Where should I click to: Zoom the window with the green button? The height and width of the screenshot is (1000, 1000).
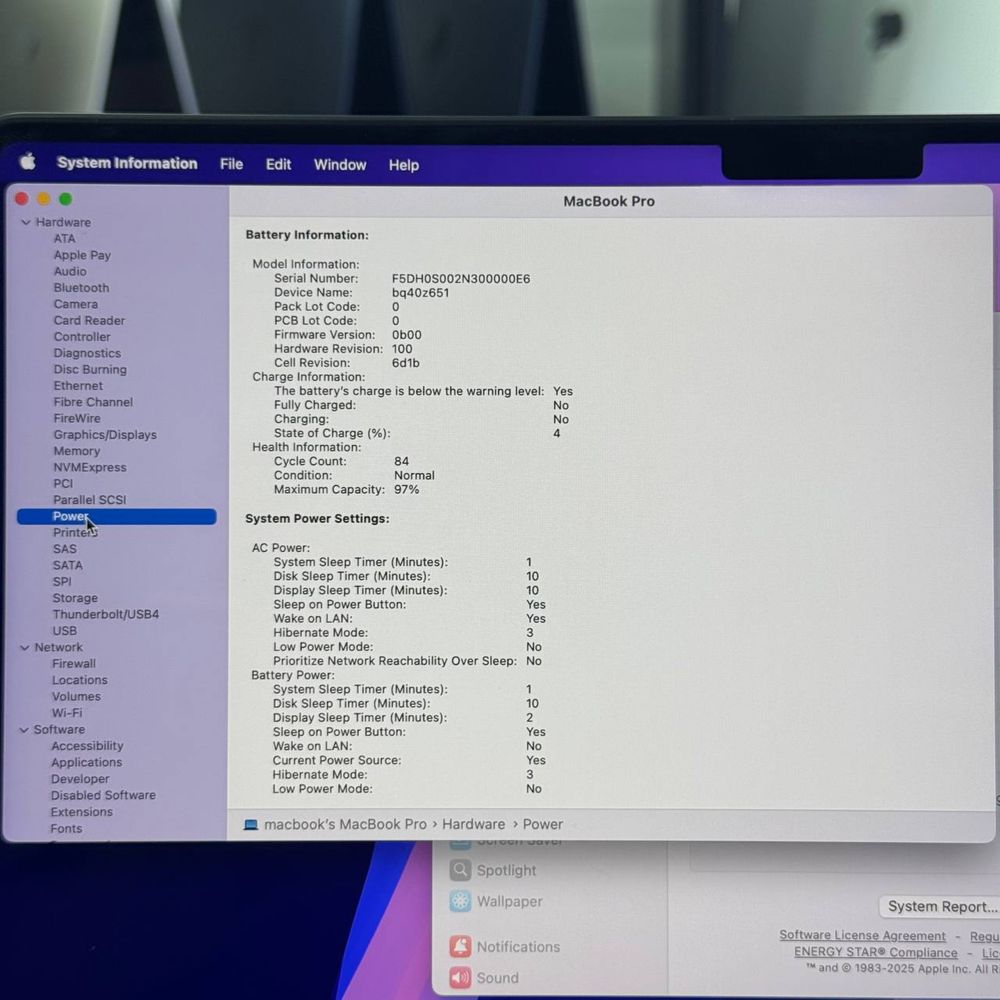point(65,199)
